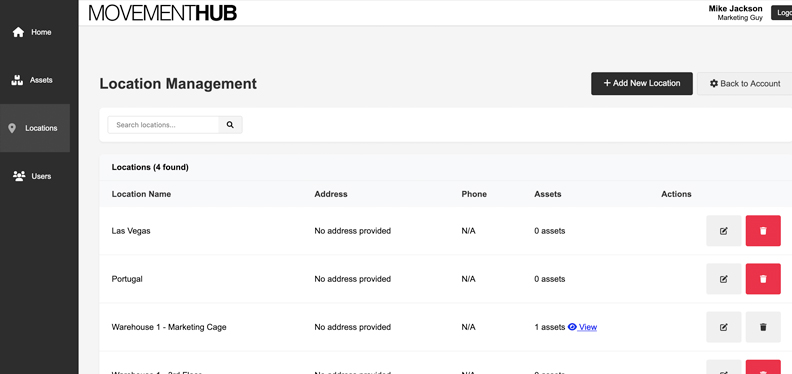Click the Locations (4 found) heading
Image resolution: width=792 pixels, height=374 pixels.
tap(150, 167)
